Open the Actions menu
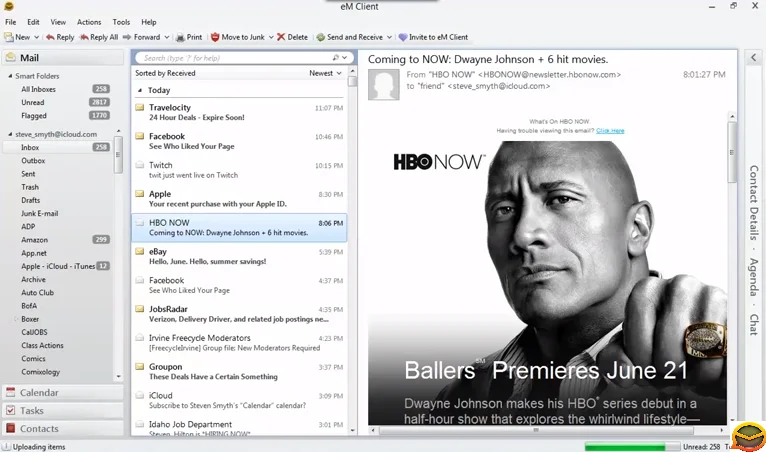766x452 pixels. [89, 21]
